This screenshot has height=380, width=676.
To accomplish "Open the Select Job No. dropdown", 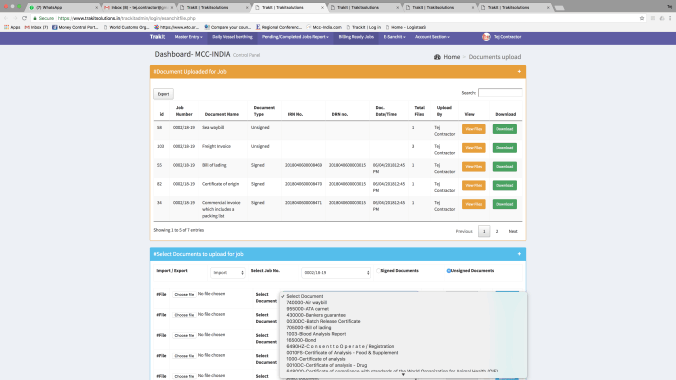I will click(335, 273).
